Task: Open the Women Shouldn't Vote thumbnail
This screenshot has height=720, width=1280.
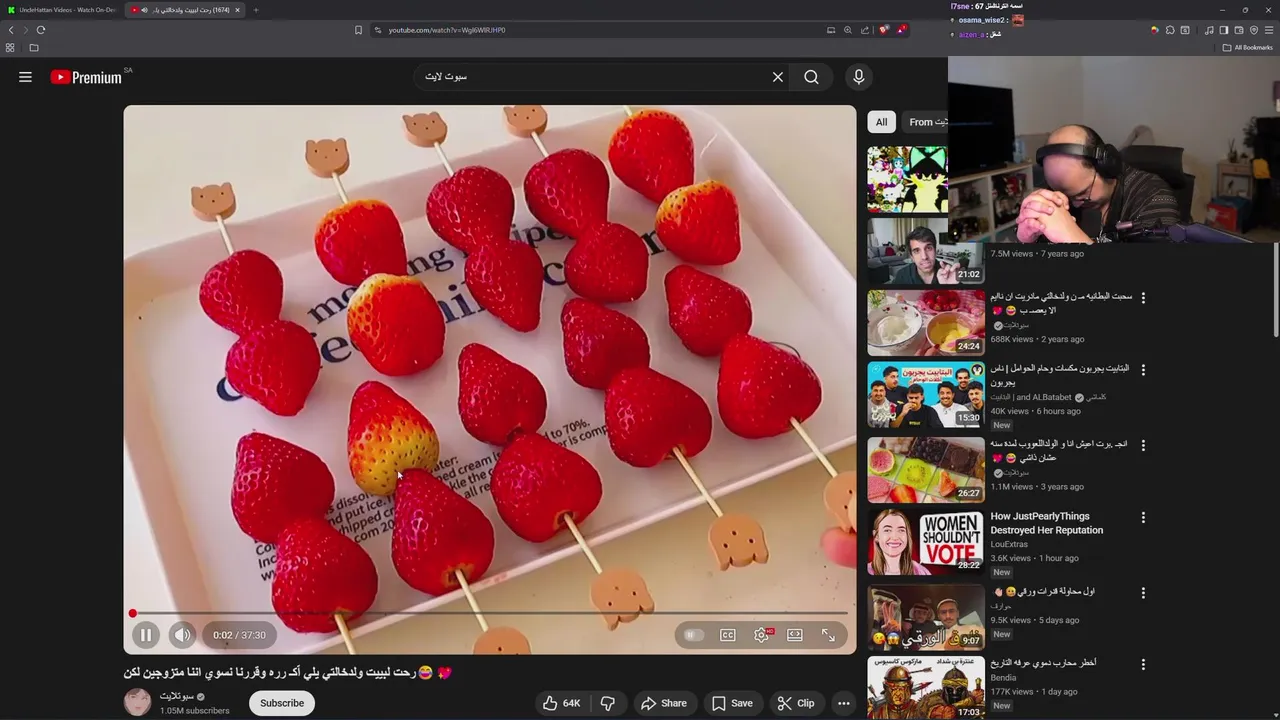Action: coord(926,542)
